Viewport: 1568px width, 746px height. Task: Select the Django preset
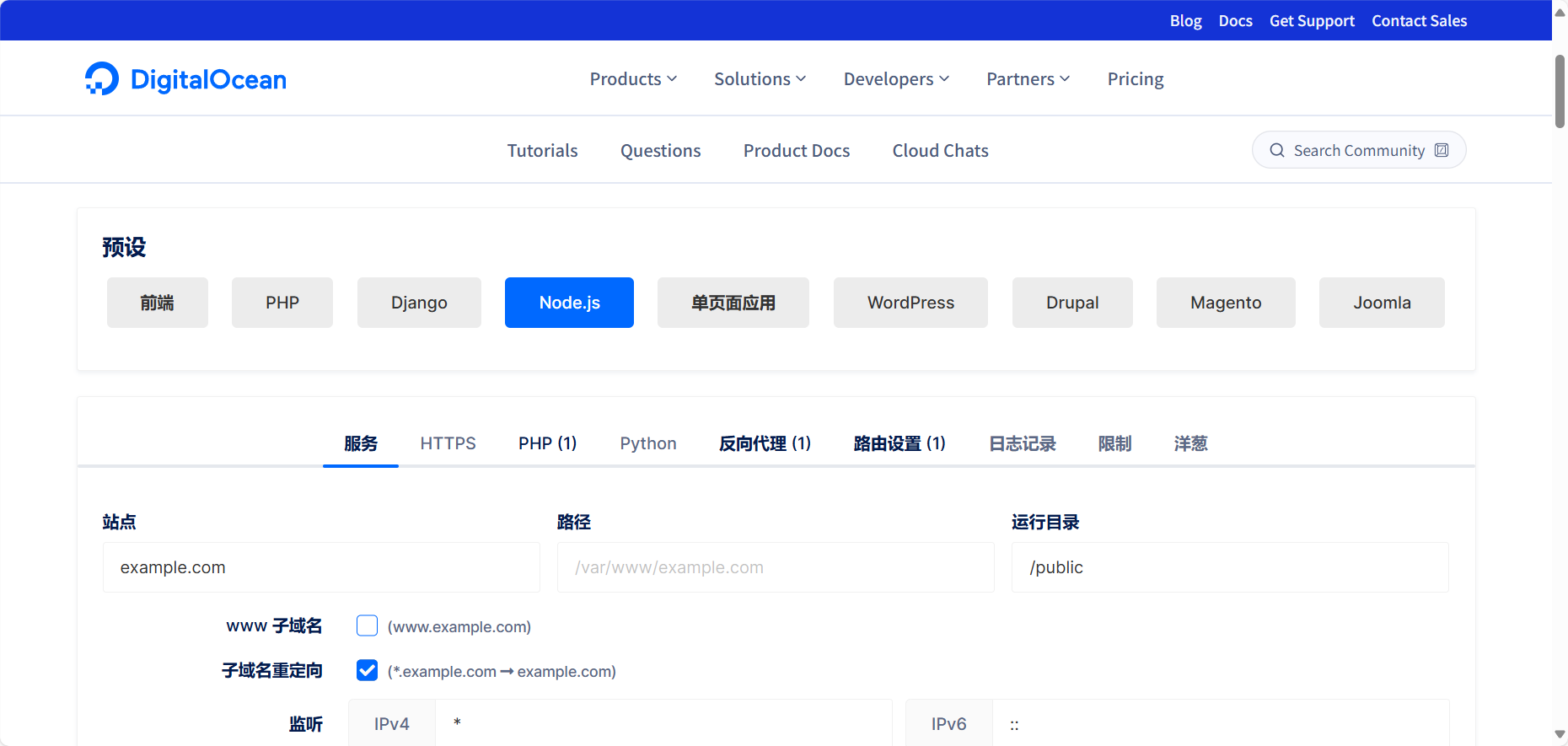click(x=419, y=303)
